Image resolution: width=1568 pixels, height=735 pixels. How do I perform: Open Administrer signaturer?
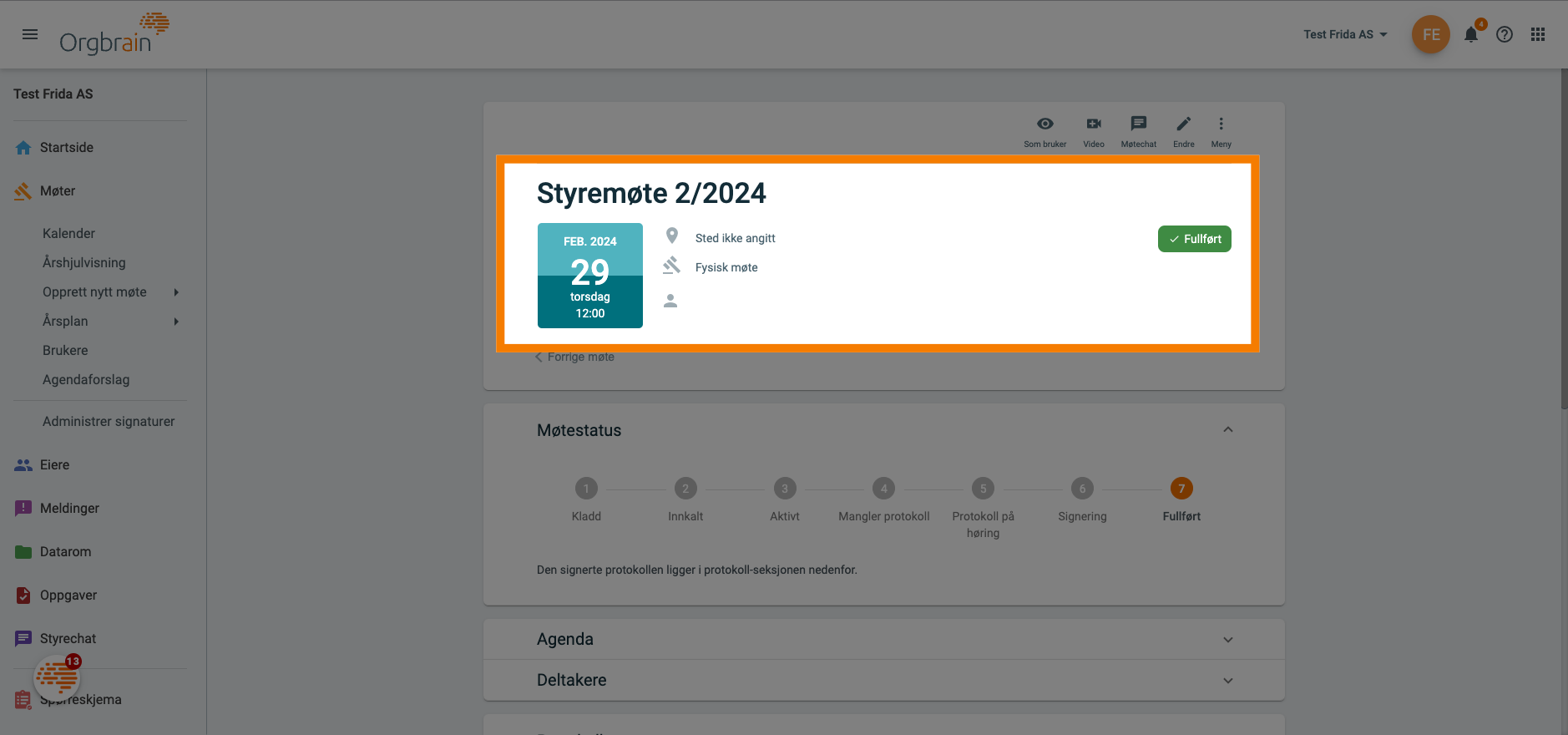click(109, 422)
